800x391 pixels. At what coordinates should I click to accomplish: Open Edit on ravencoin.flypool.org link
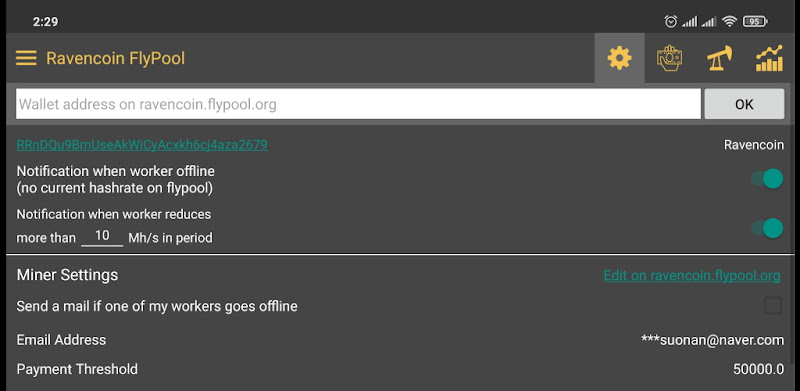pyautogui.click(x=692, y=276)
